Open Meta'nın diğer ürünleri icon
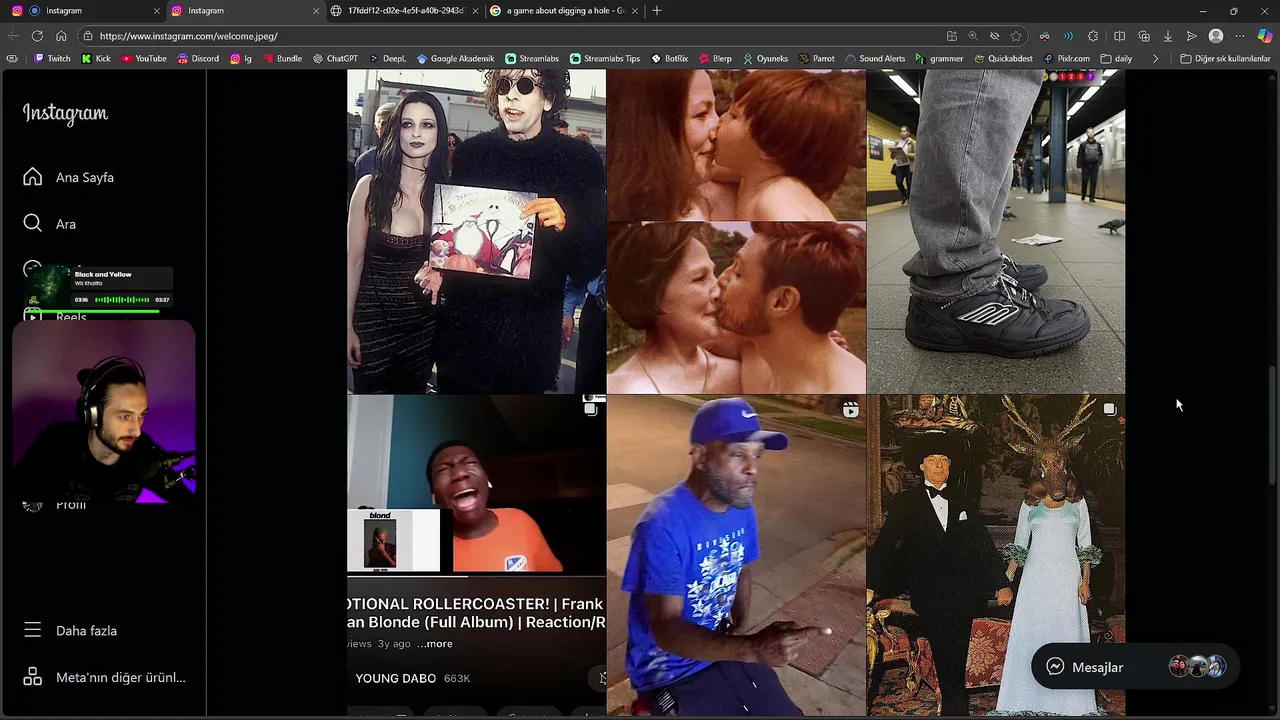1280x720 pixels. point(33,677)
